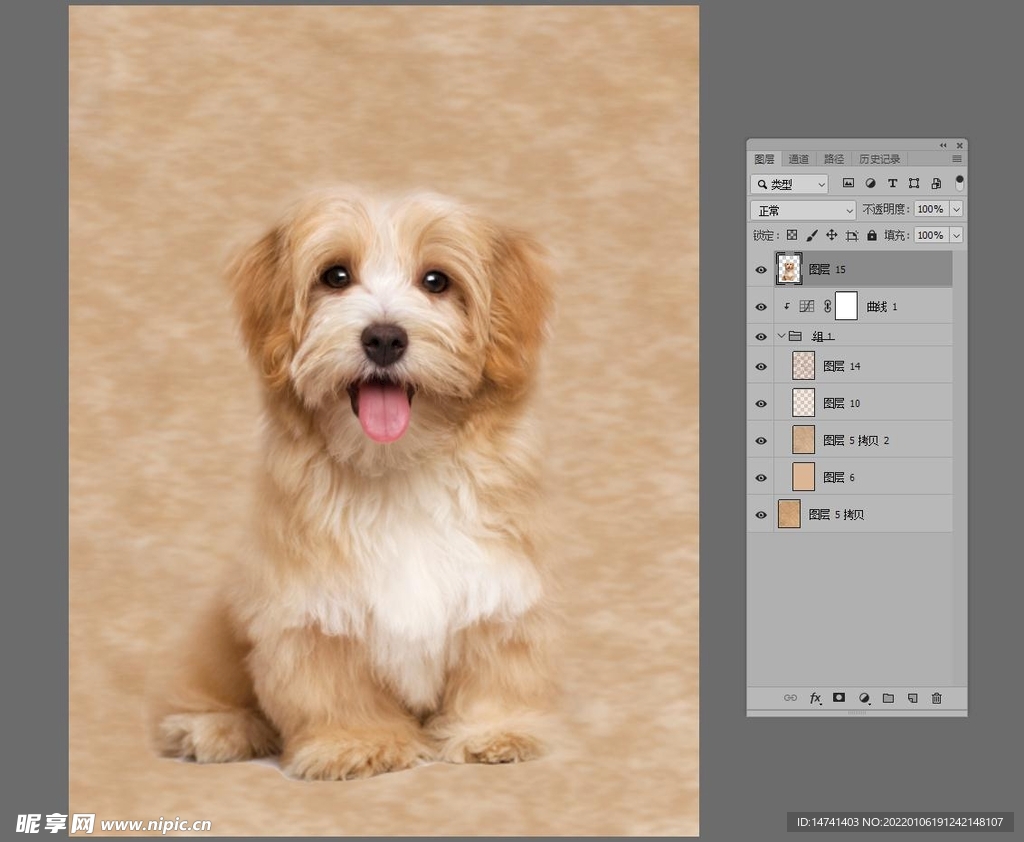
Task: Delete layer trash icon
Action: (x=936, y=698)
